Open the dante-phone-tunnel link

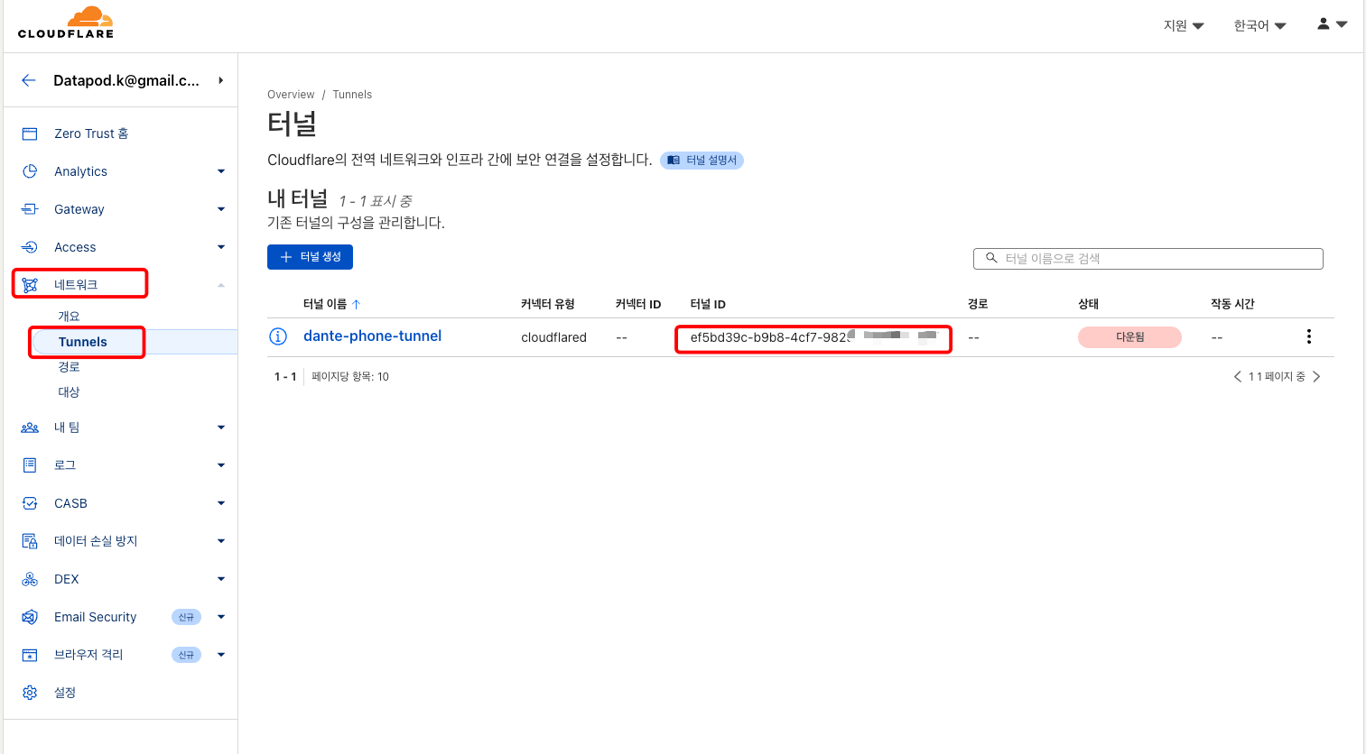[372, 336]
